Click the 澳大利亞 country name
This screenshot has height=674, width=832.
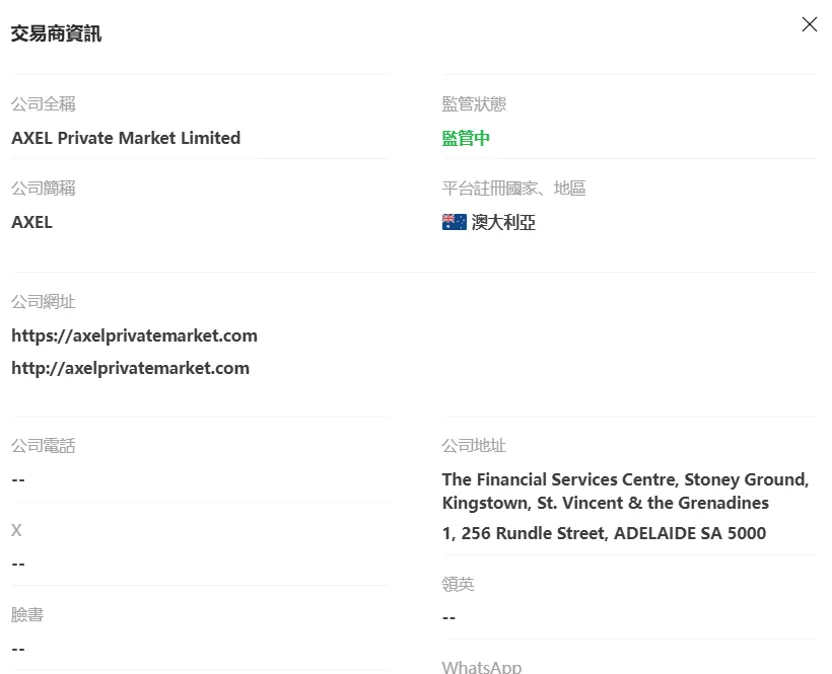[x=504, y=222]
